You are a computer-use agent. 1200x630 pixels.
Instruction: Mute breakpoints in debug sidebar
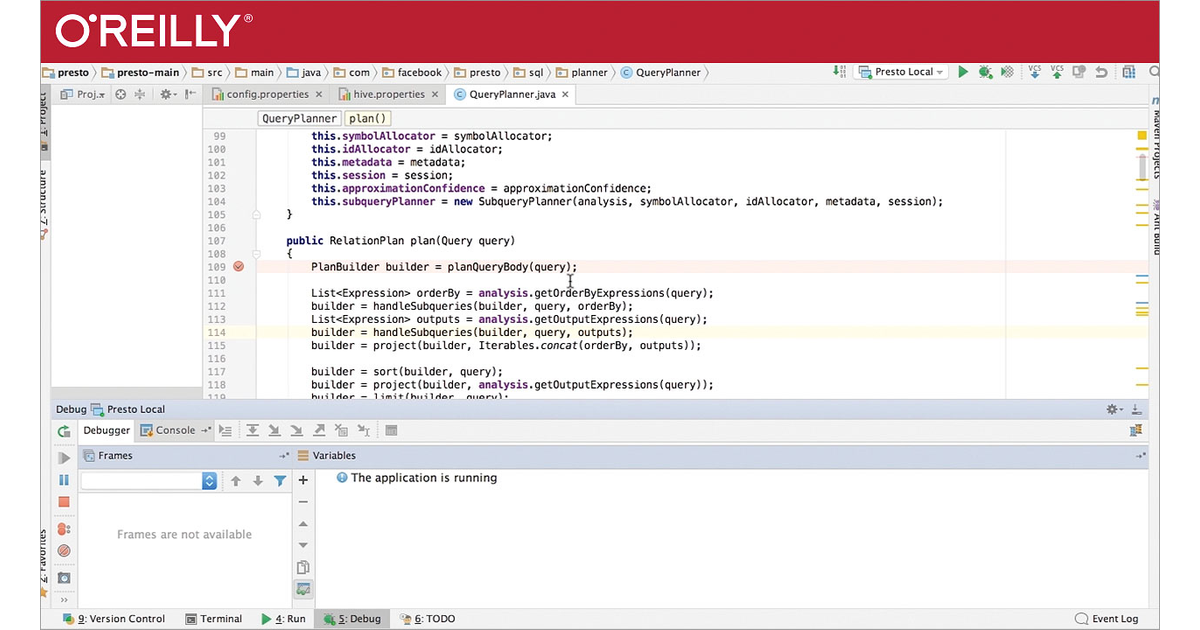tap(64, 551)
